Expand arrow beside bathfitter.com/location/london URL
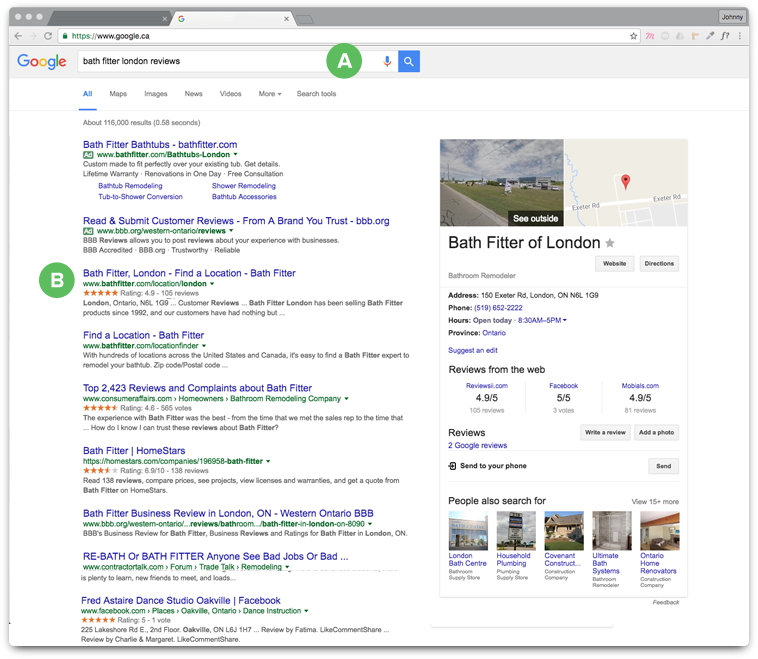 coord(212,284)
